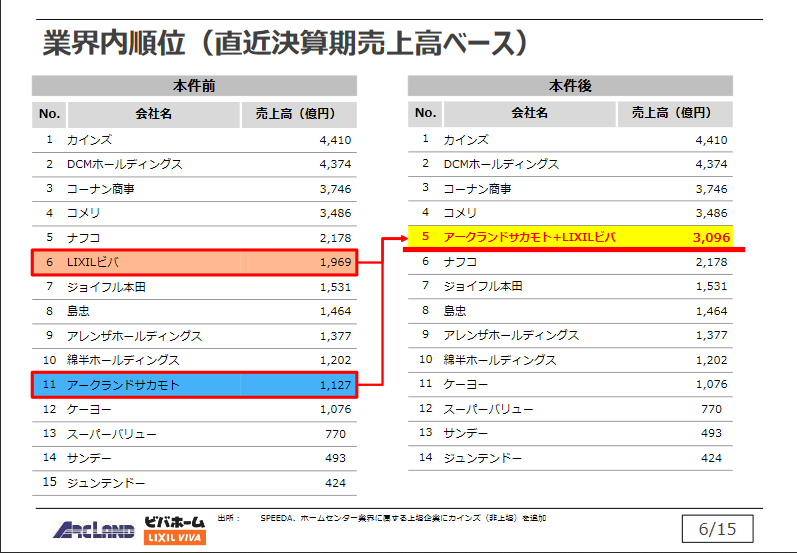Image resolution: width=797 pixels, height=553 pixels.
Task: Click 会社名 column header in 本件前 table
Action: (154, 114)
